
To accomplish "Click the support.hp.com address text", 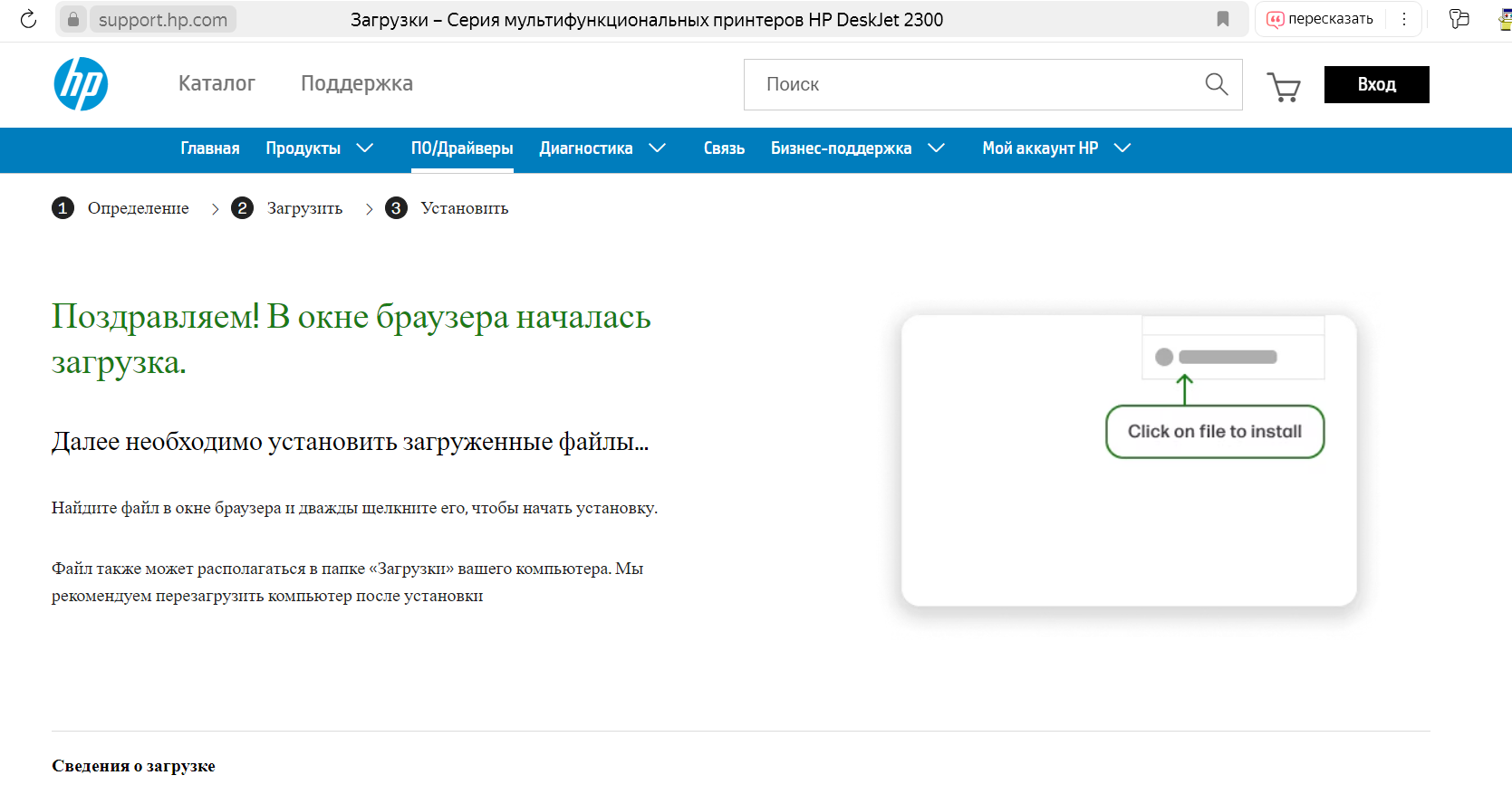I will pos(163,19).
